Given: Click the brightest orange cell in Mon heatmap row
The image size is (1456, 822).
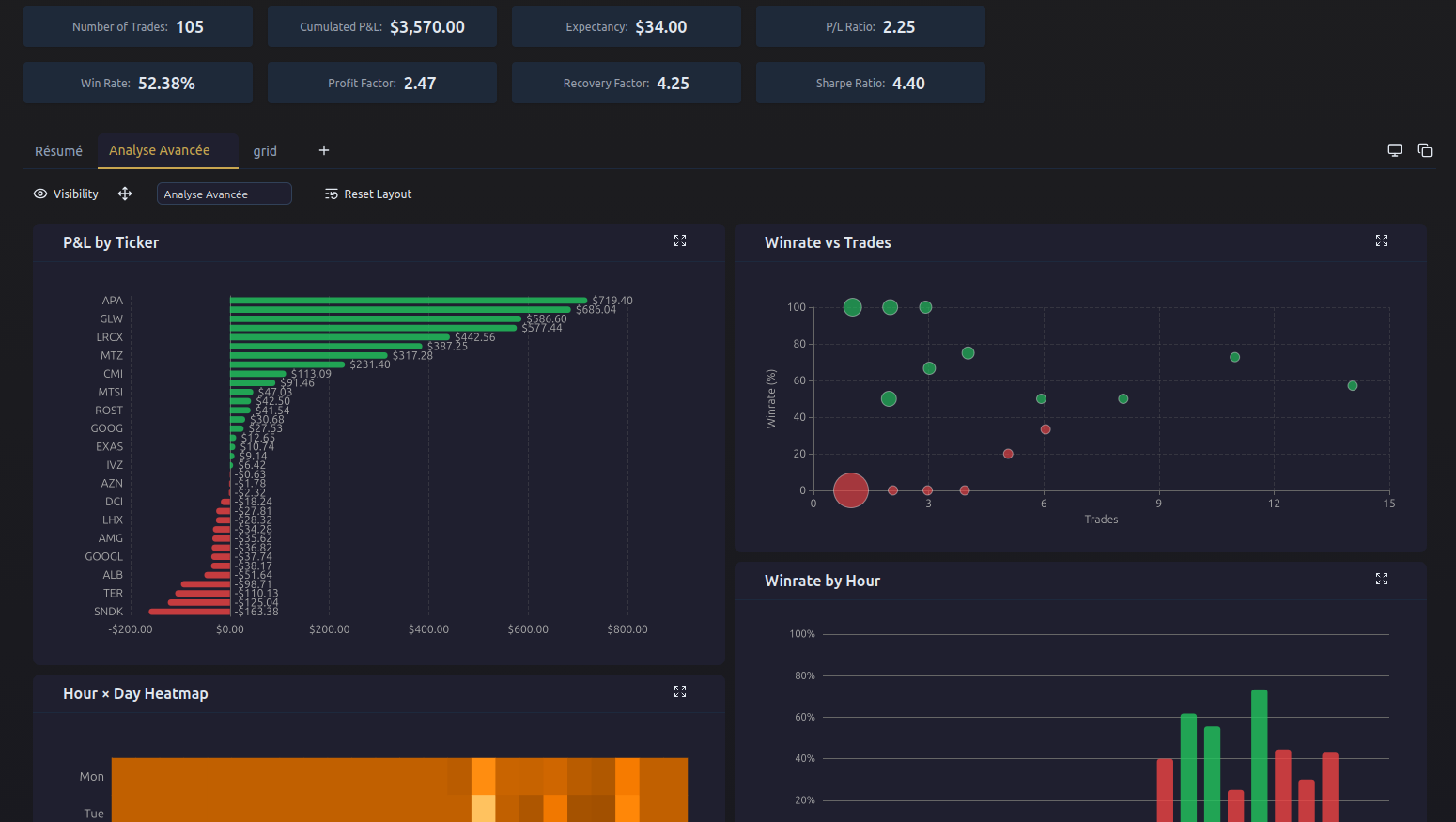Looking at the screenshot, I should [x=483, y=776].
